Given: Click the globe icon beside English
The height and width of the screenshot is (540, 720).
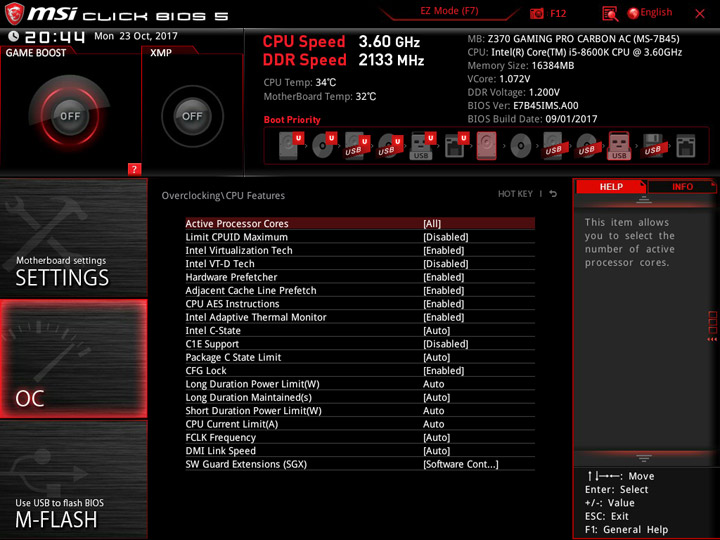Looking at the screenshot, I should [x=633, y=13].
